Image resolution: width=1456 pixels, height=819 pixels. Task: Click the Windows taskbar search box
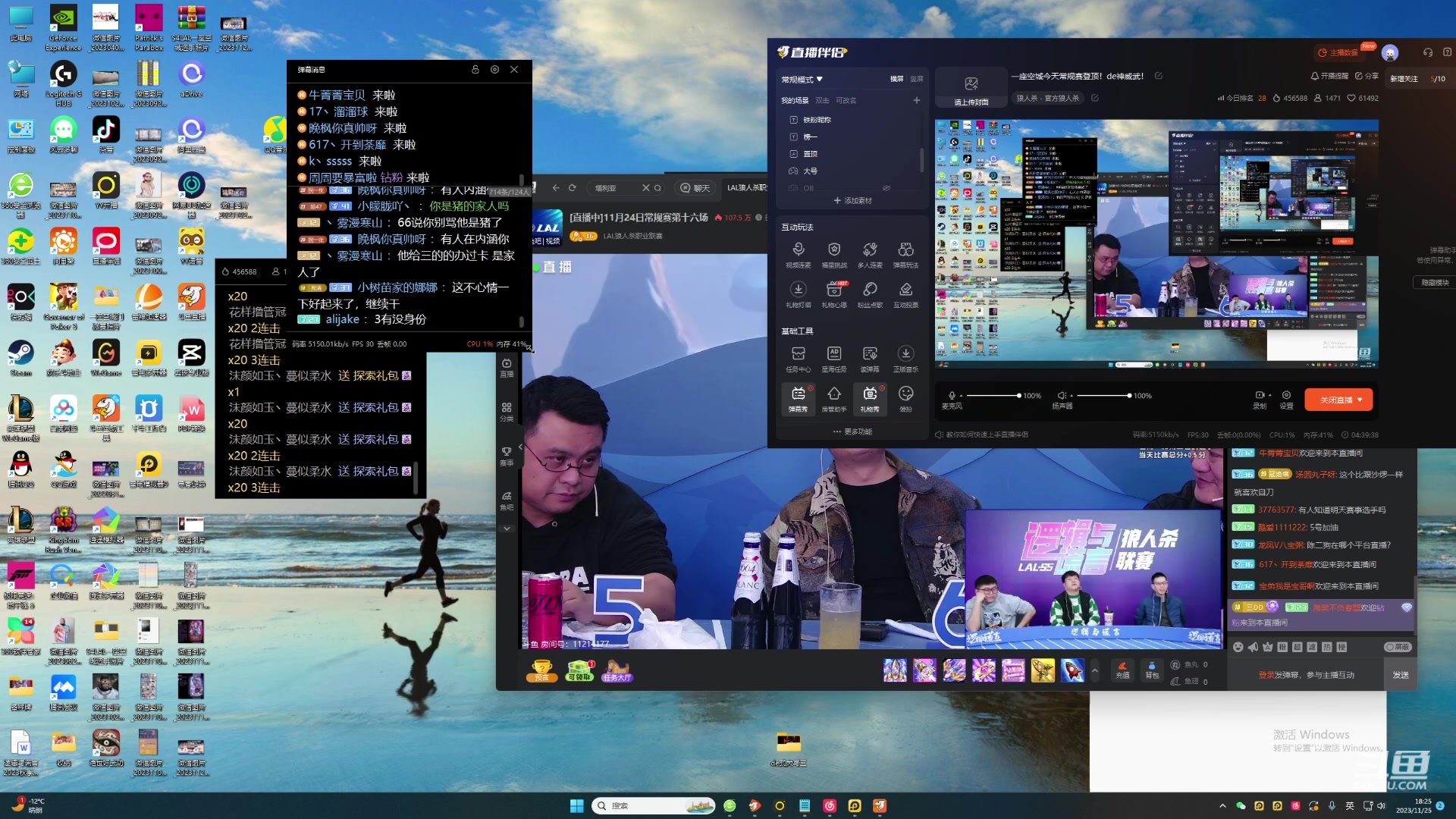tap(654, 805)
